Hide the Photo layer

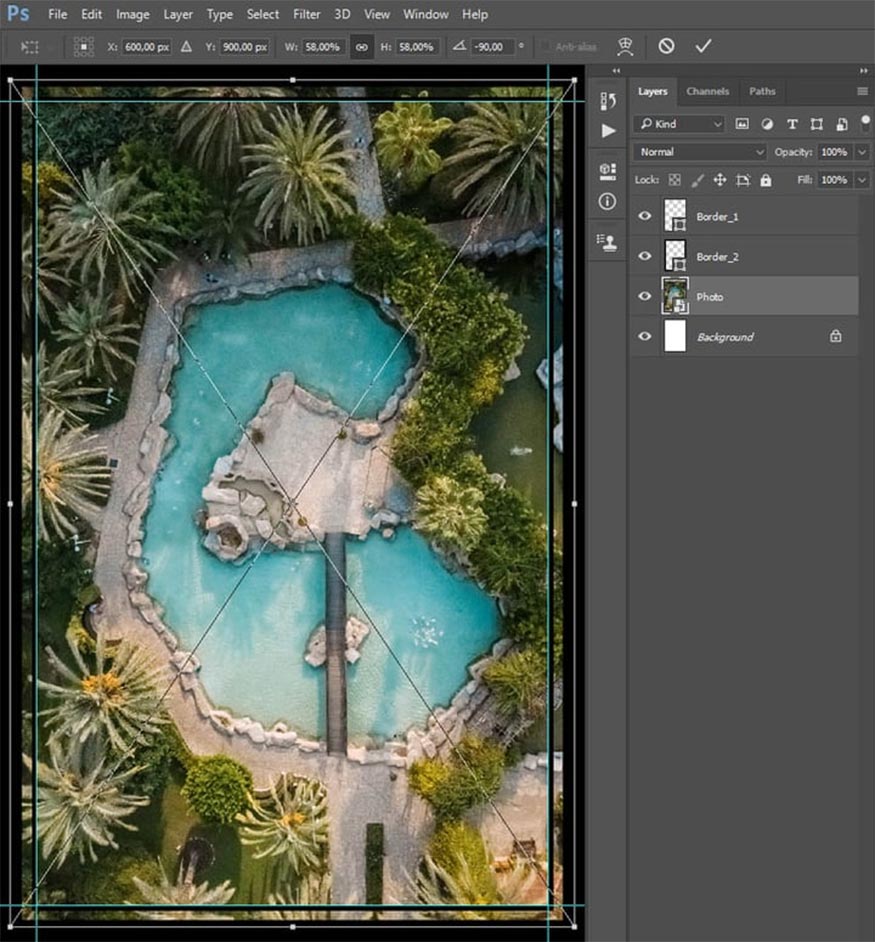tap(645, 296)
